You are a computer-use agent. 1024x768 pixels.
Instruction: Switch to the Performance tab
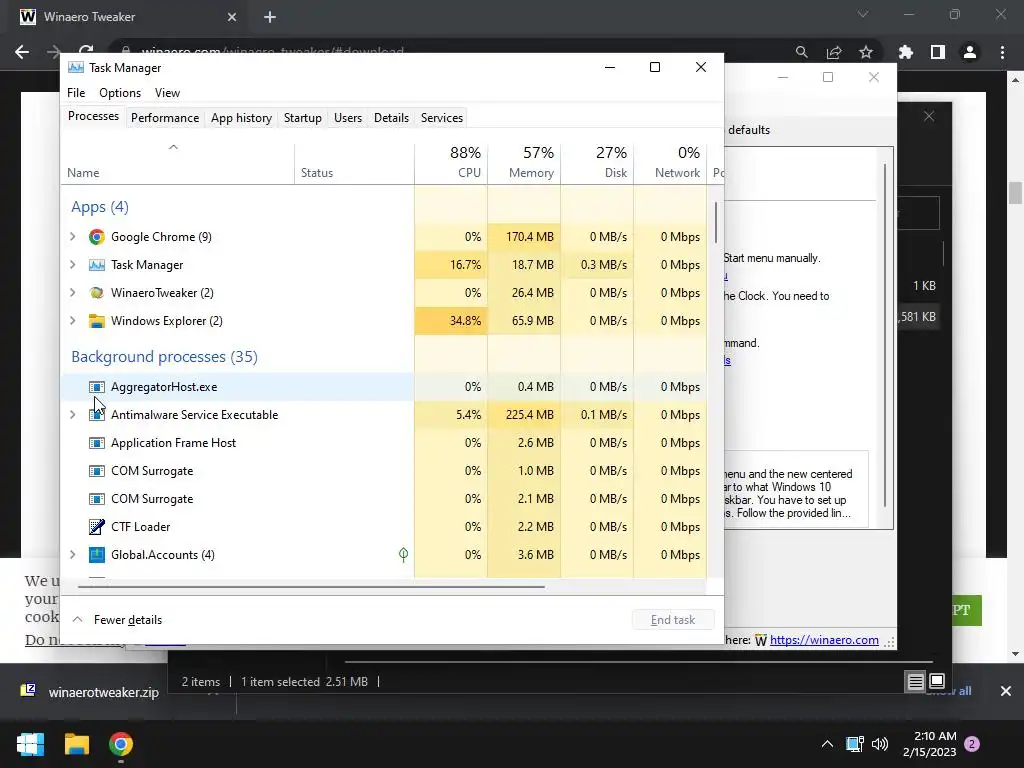[x=165, y=118]
